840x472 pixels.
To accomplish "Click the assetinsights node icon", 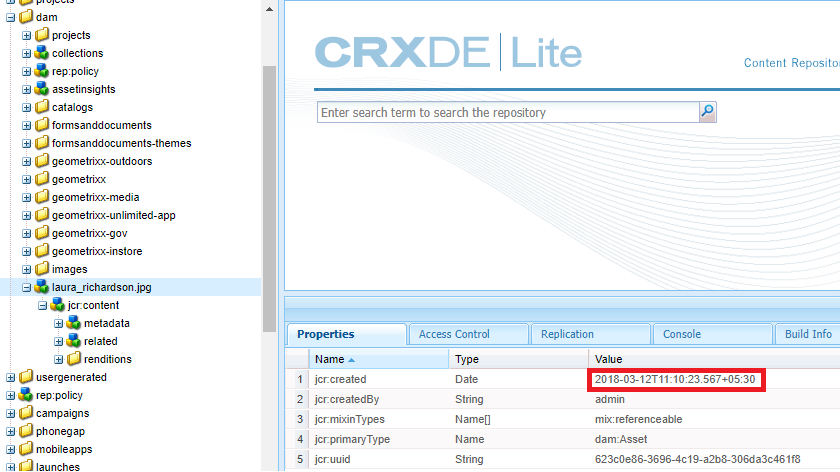I will tap(42, 89).
